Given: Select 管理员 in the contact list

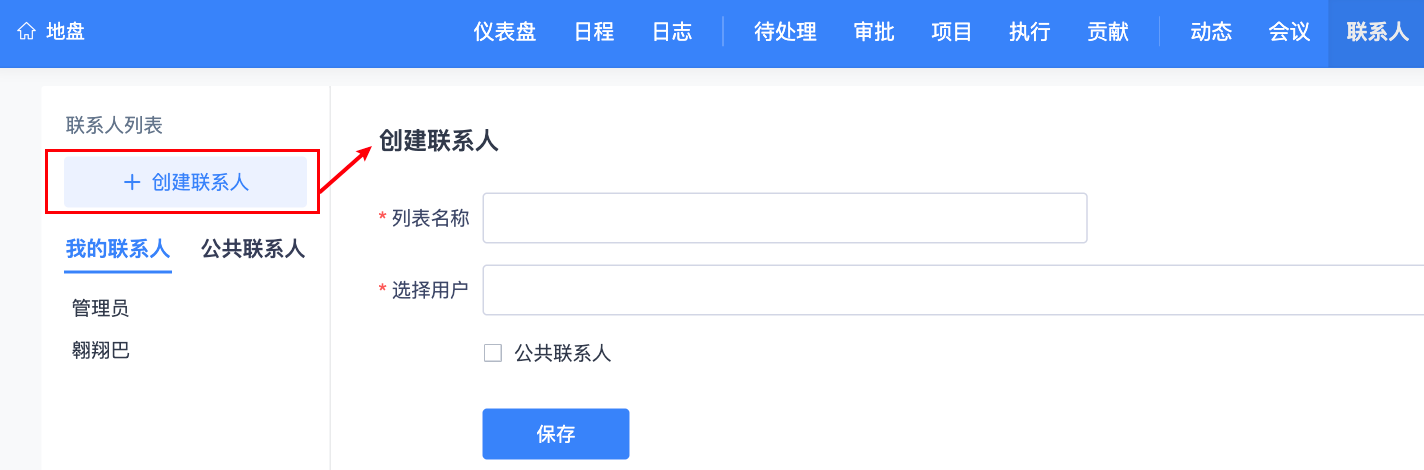Looking at the screenshot, I should [101, 308].
